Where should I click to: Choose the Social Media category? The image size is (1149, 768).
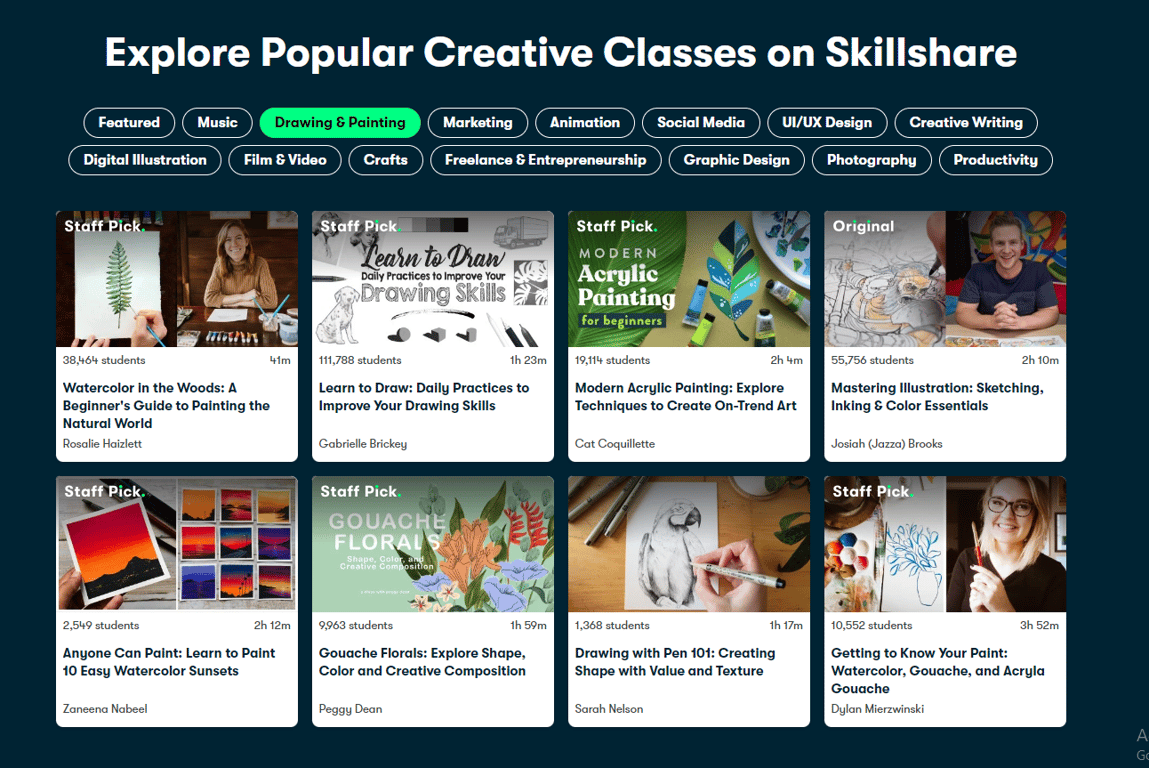pyautogui.click(x=701, y=122)
